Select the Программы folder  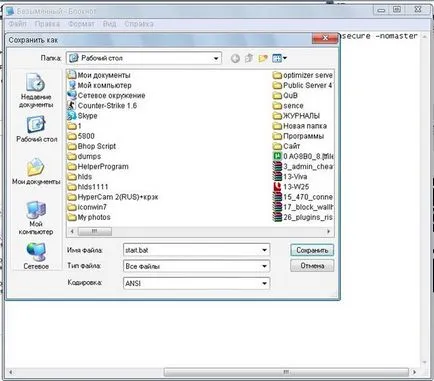298,136
